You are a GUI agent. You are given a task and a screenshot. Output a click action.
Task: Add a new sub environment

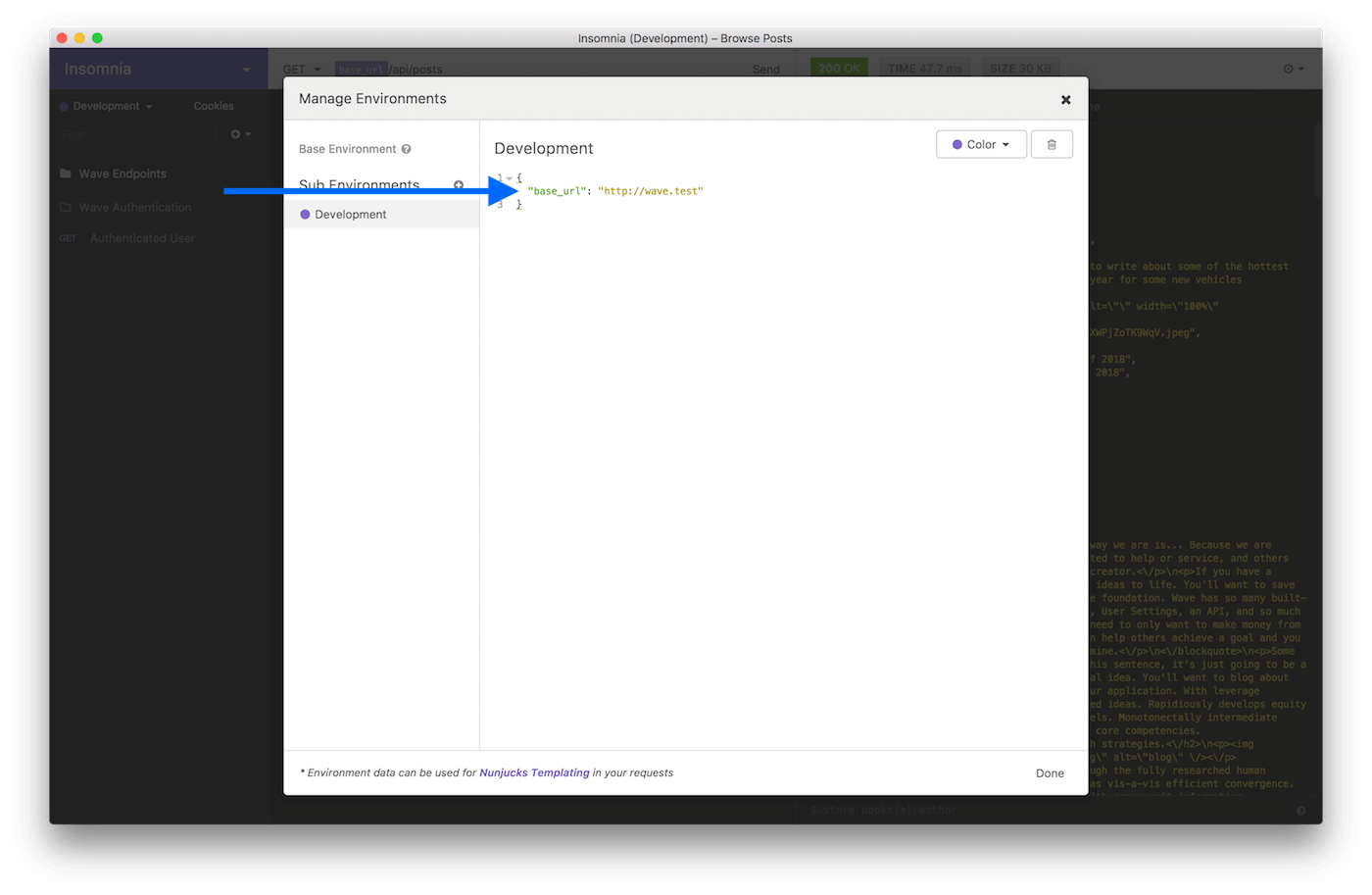point(458,185)
